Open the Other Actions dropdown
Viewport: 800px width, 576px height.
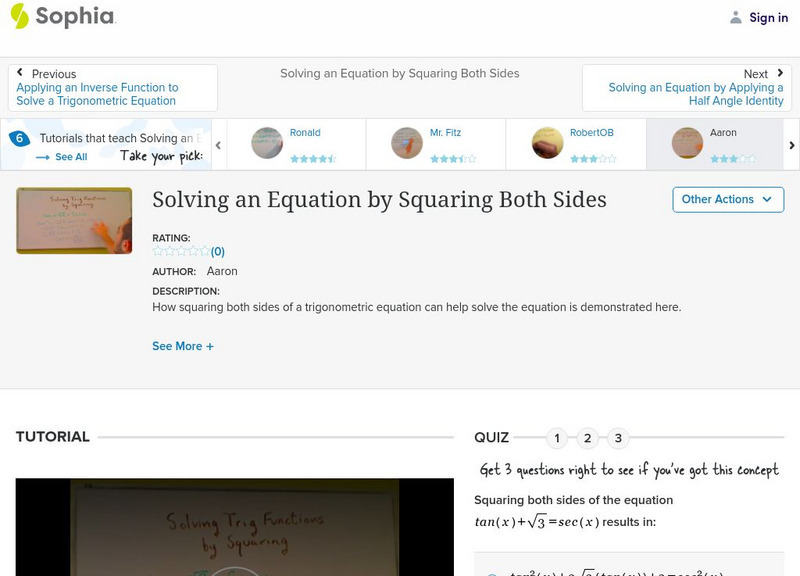[x=725, y=199]
